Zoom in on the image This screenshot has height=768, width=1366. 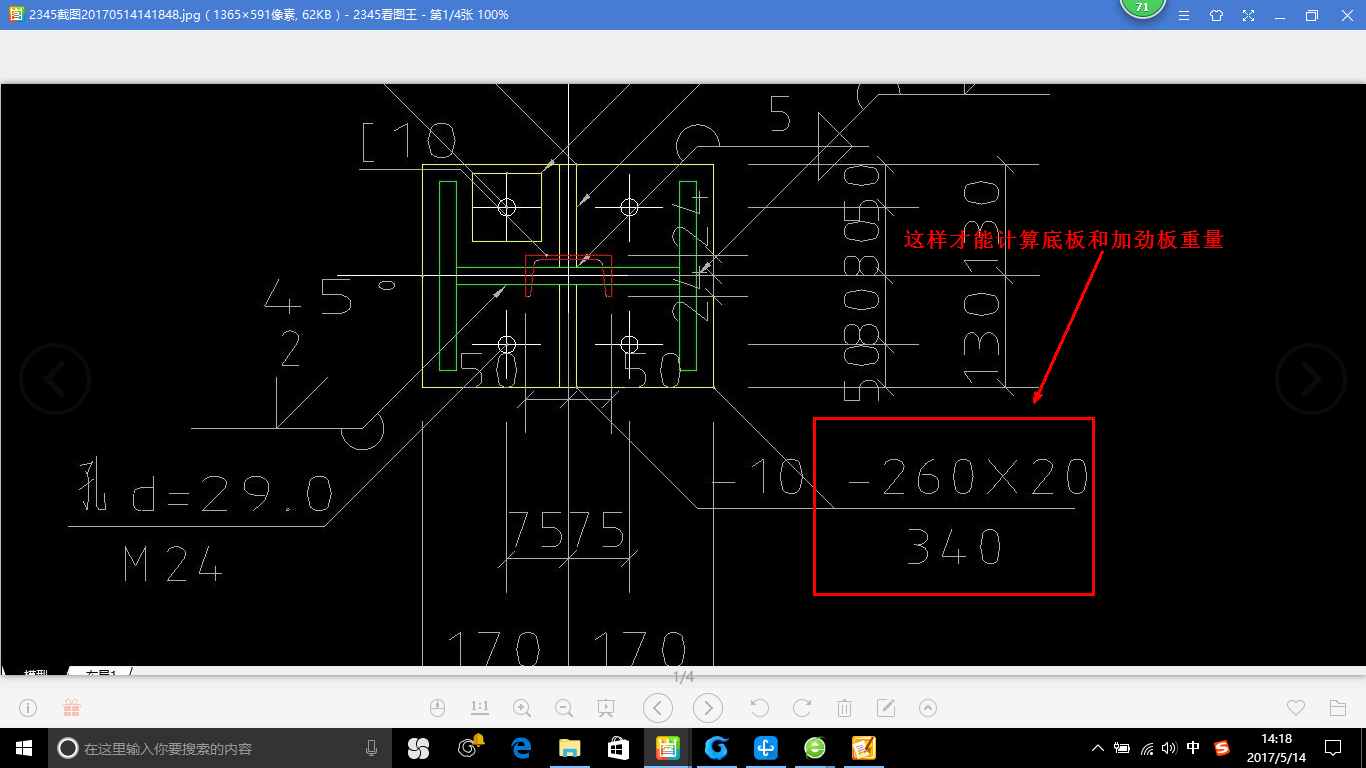tap(522, 708)
